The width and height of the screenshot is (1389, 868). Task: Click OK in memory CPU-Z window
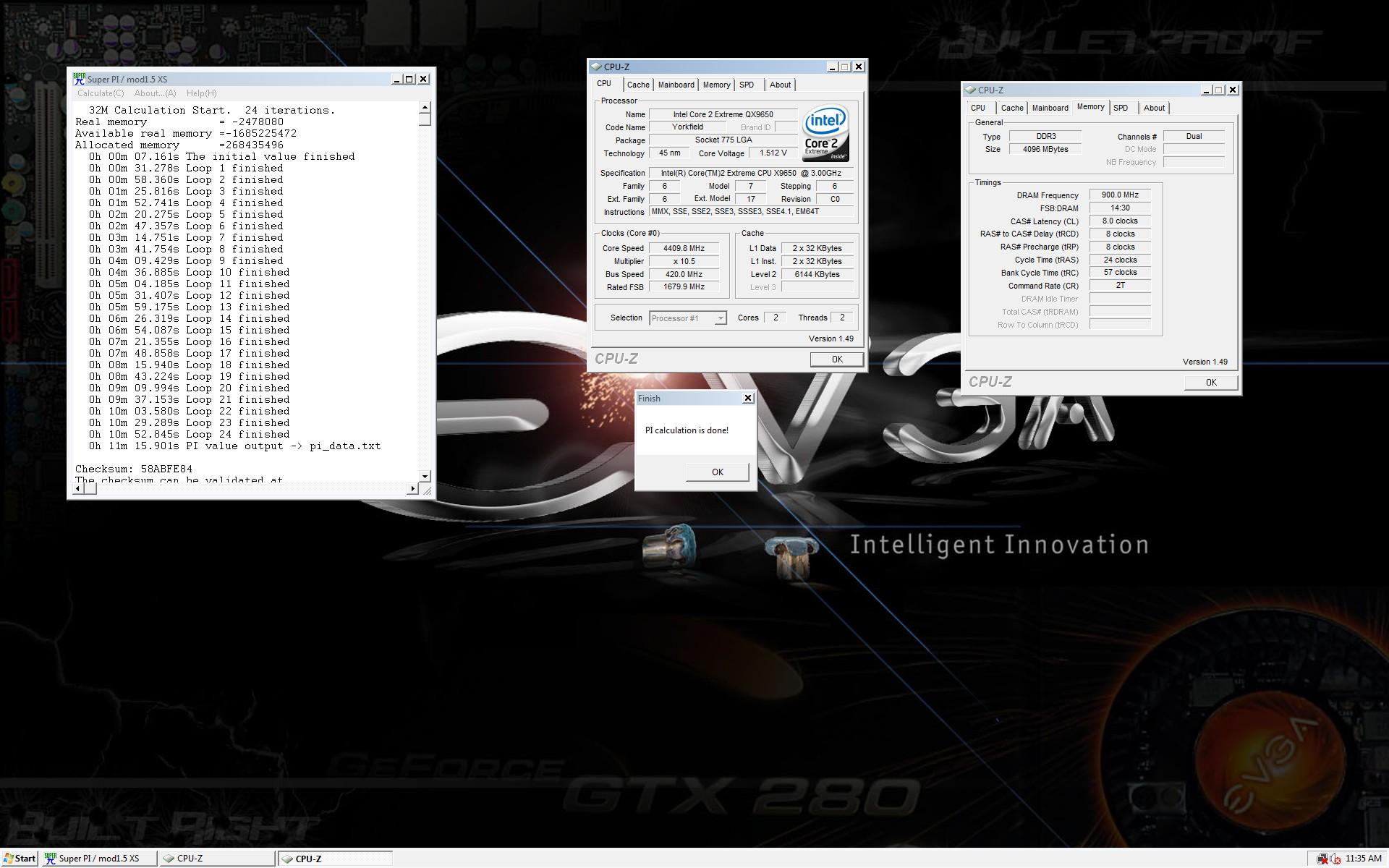click(1210, 383)
